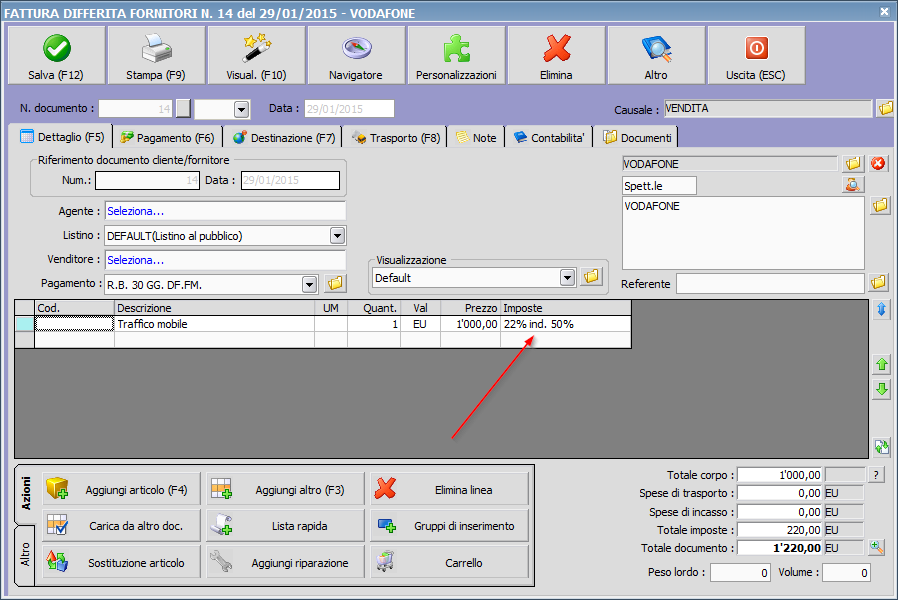Open folder icon next to VODAFONE supplier name
The image size is (898, 600).
(853, 164)
